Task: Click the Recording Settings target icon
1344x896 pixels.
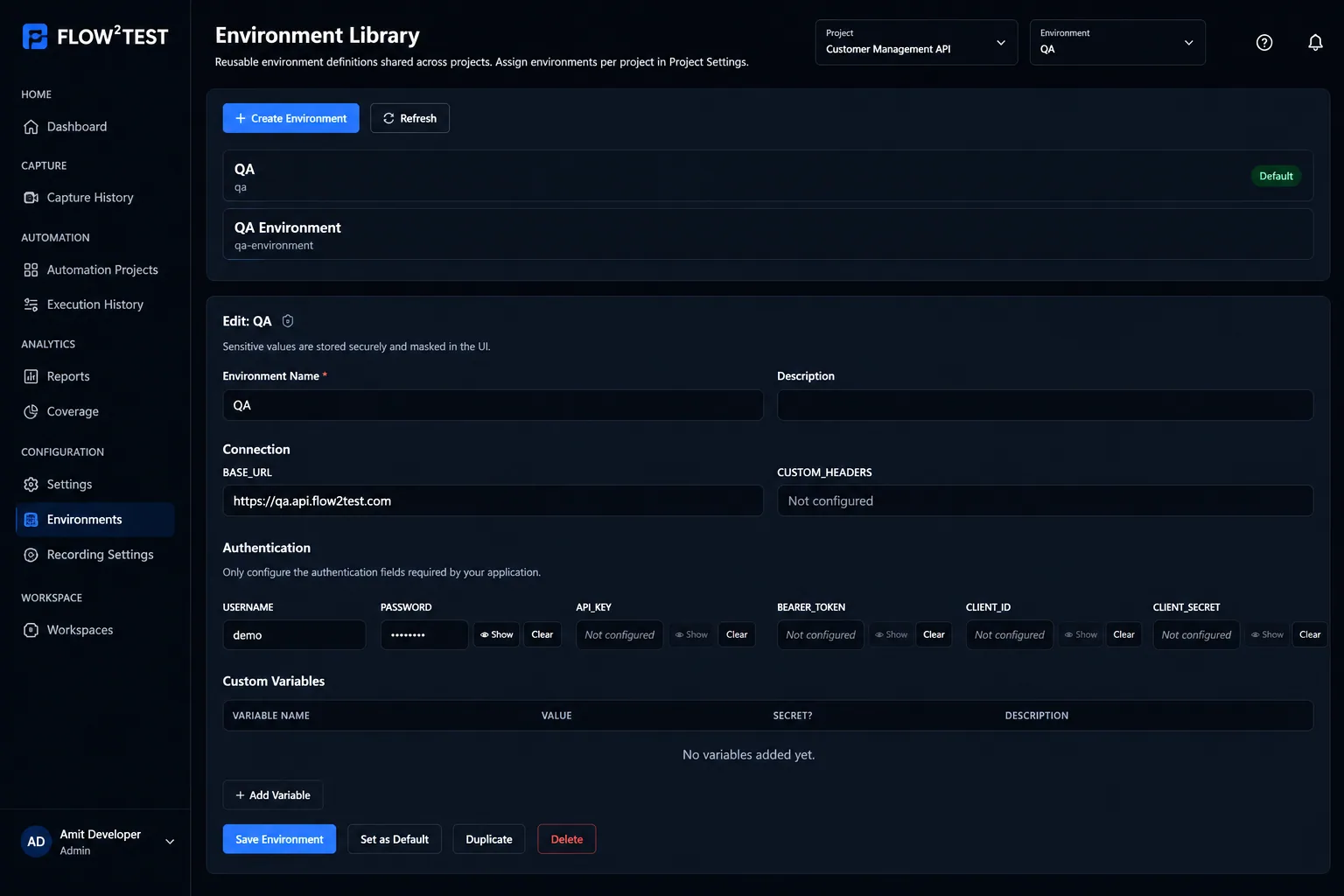Action: [31, 555]
